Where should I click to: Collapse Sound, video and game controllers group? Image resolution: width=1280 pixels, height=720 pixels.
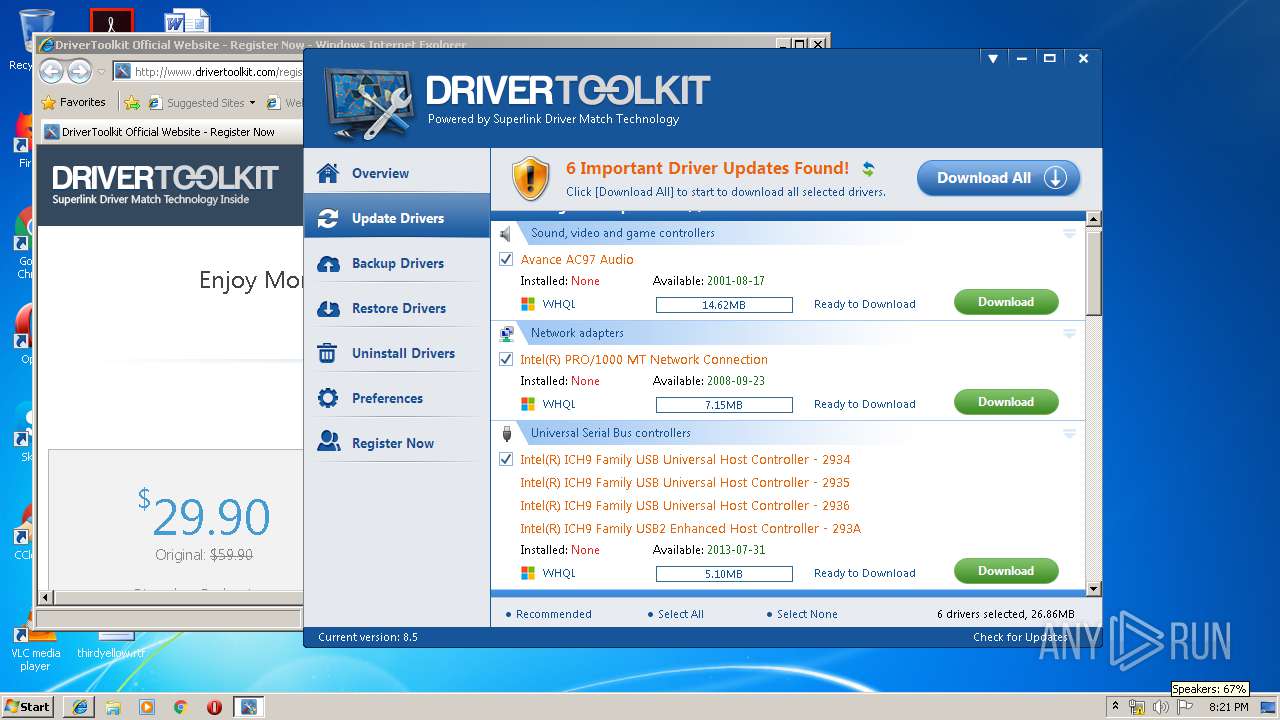[1069, 233]
